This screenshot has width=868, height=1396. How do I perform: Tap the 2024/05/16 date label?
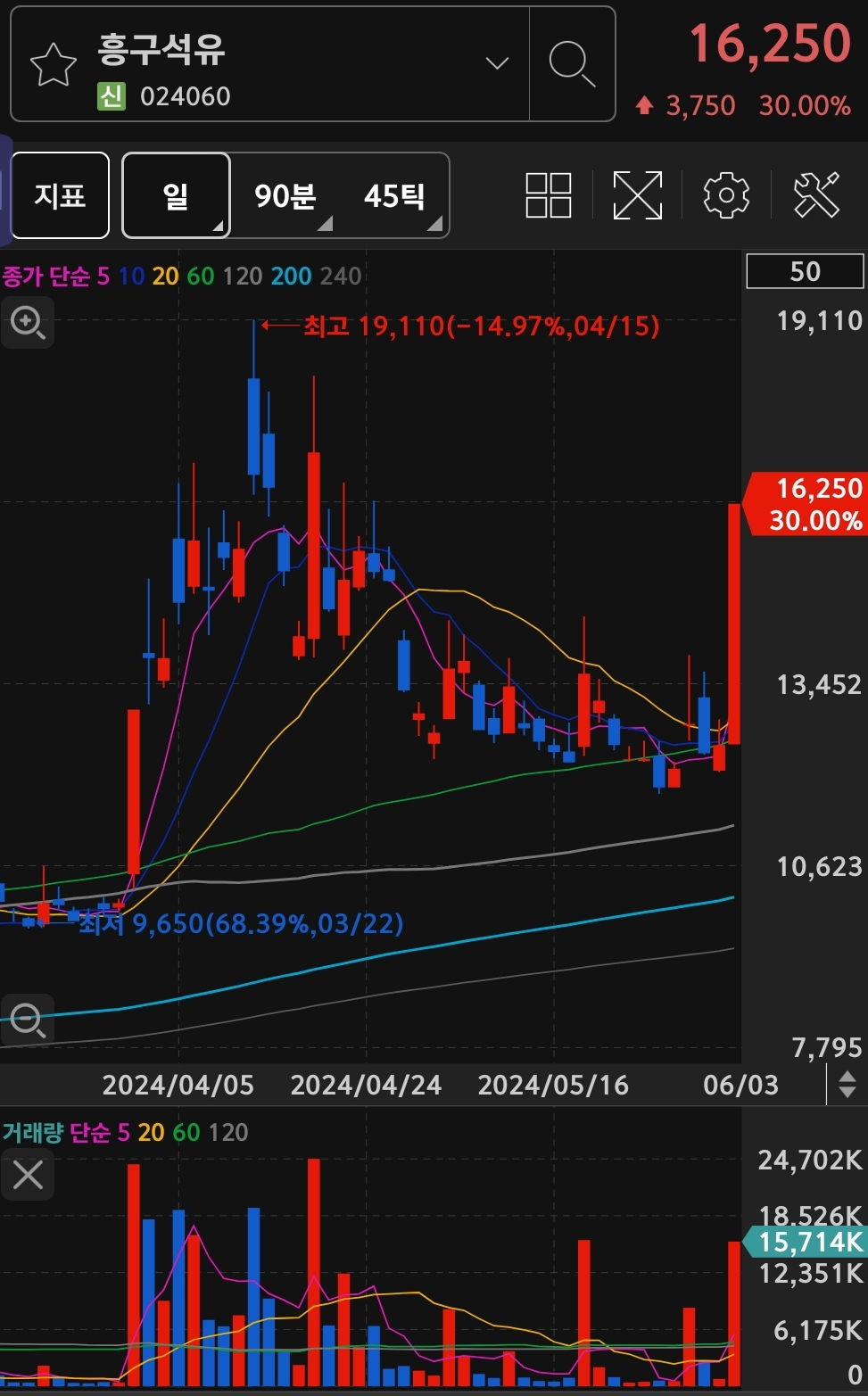553,1085
